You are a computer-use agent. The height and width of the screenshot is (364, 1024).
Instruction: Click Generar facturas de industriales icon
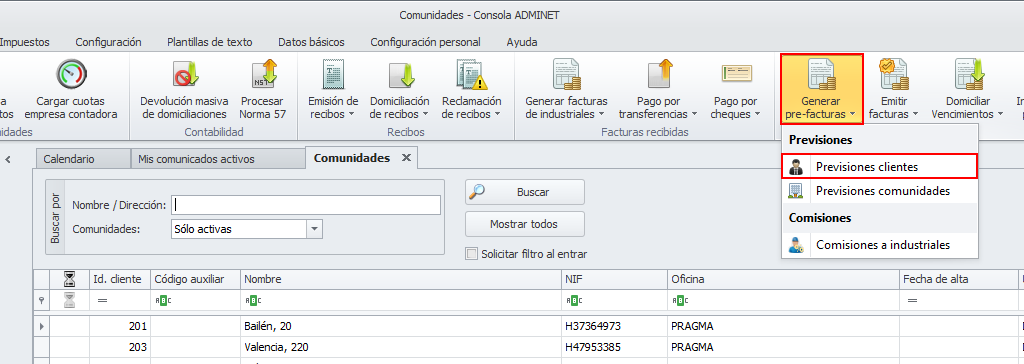pyautogui.click(x=566, y=74)
